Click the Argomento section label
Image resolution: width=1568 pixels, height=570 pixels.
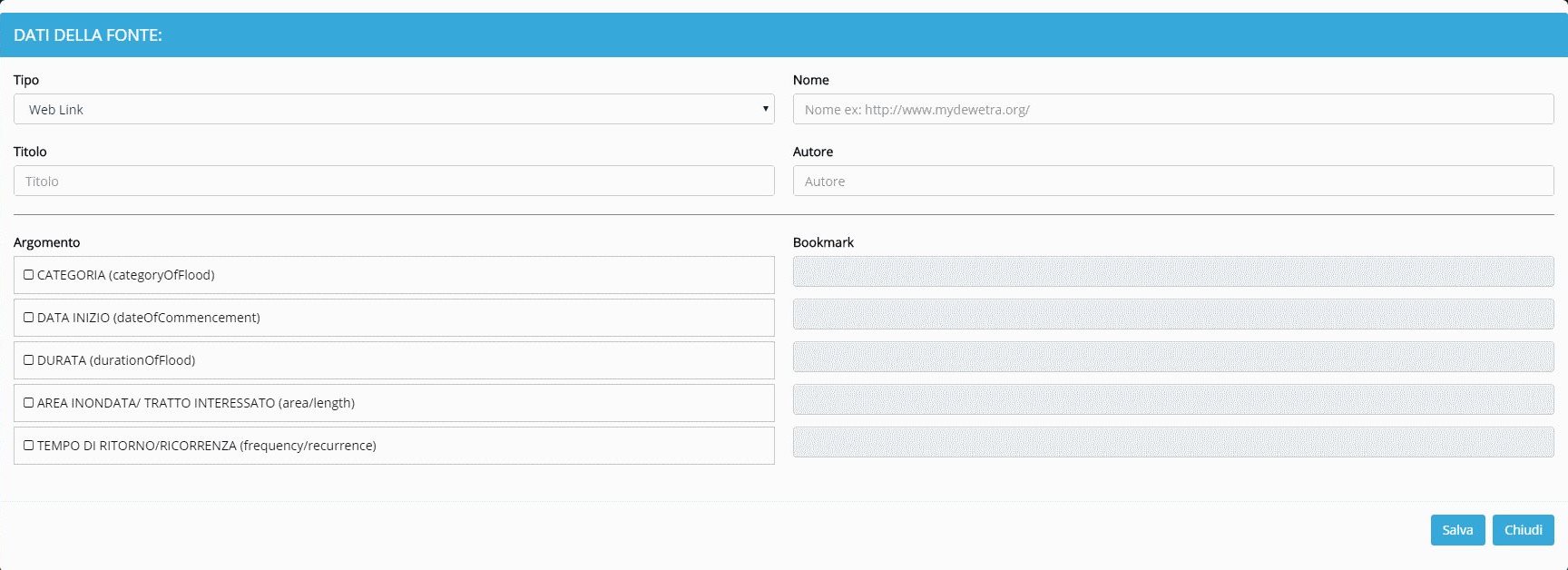pos(46,242)
